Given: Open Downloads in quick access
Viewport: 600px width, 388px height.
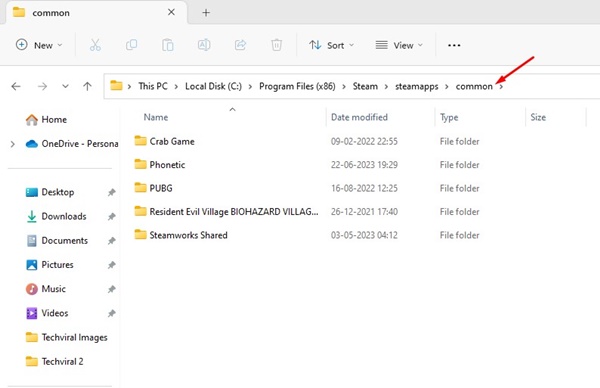Looking at the screenshot, I should [56, 216].
